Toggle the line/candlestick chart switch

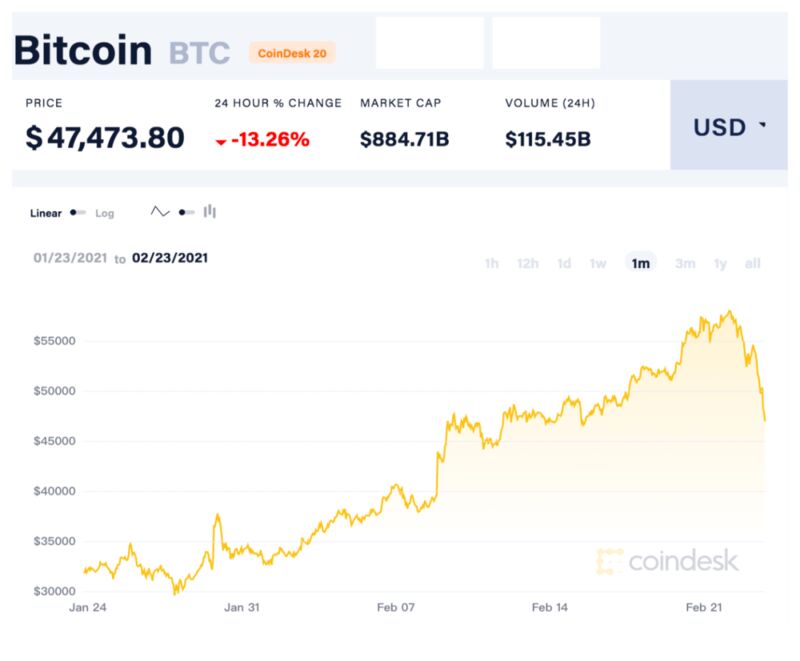click(x=186, y=212)
